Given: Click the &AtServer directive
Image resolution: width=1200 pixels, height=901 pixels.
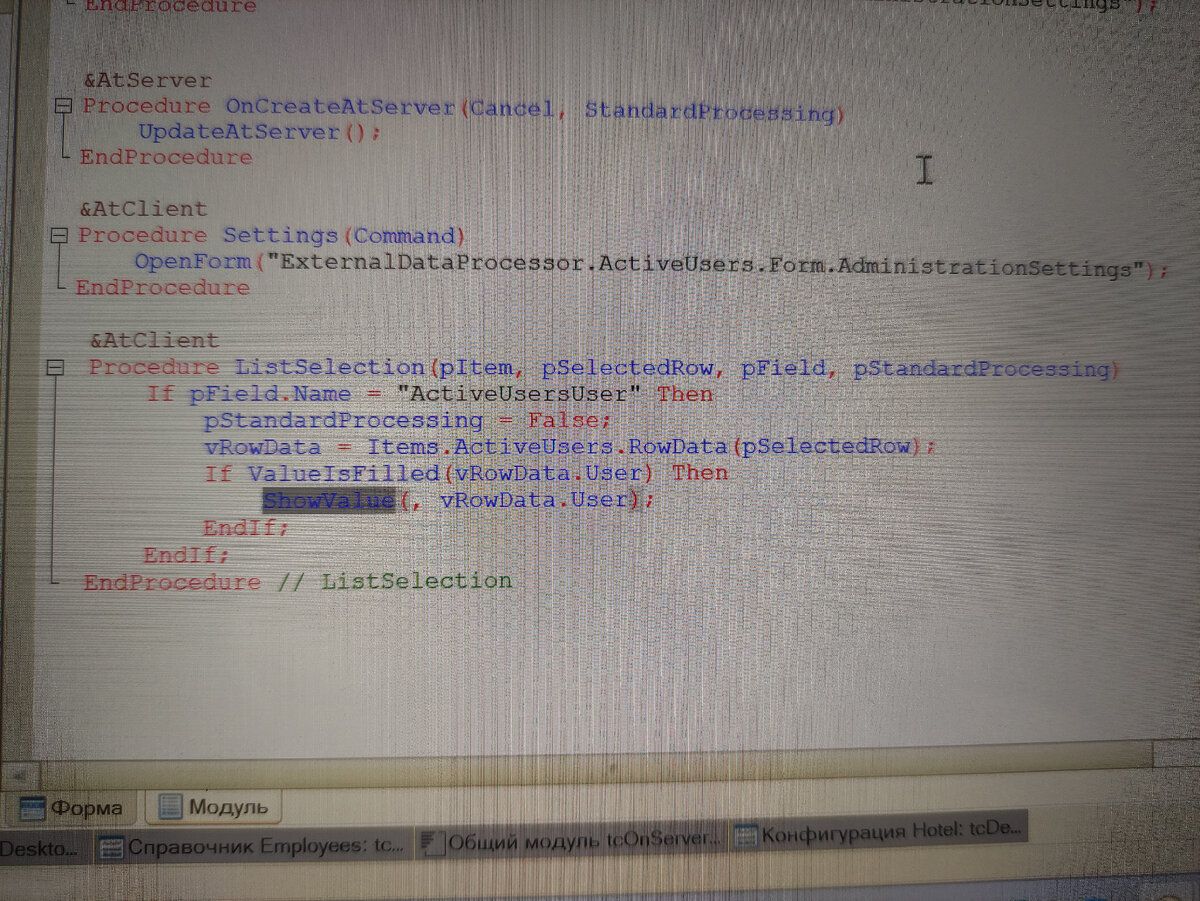Looking at the screenshot, I should [x=150, y=81].
